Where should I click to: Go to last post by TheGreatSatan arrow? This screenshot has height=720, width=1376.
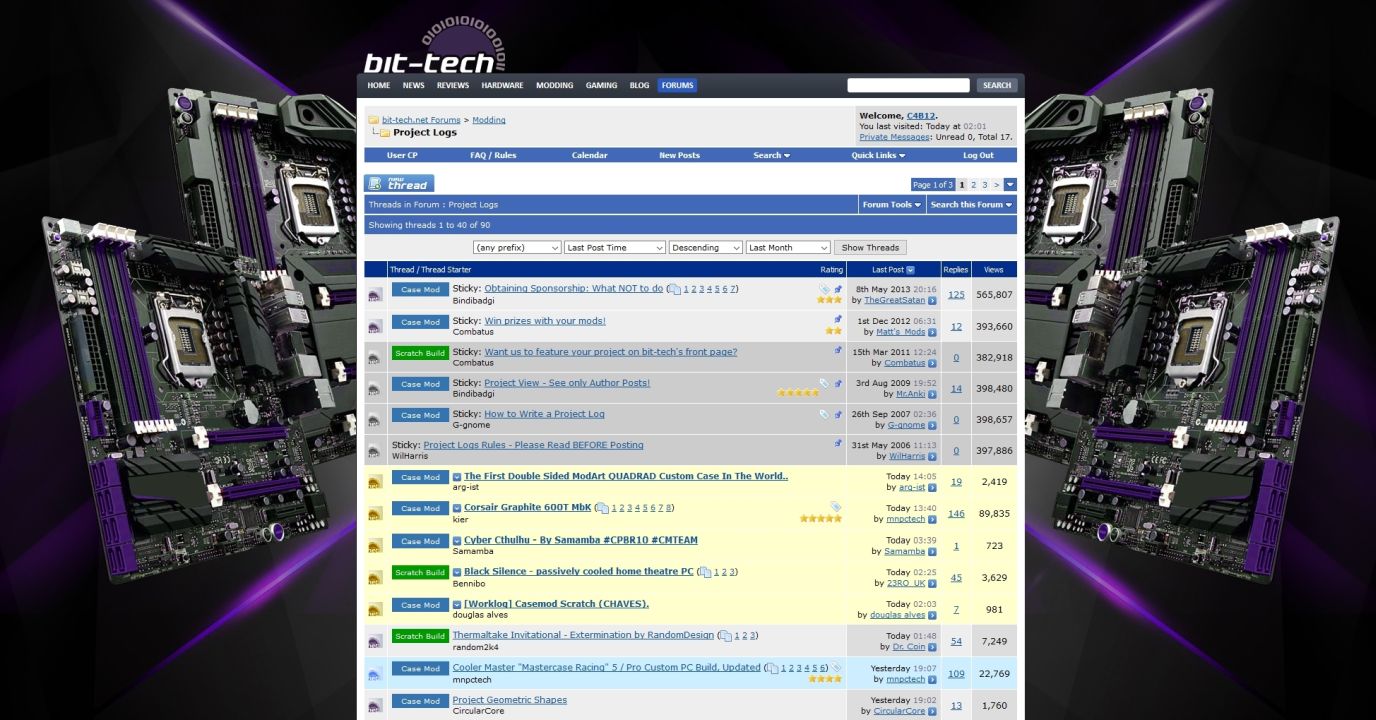[x=932, y=300]
